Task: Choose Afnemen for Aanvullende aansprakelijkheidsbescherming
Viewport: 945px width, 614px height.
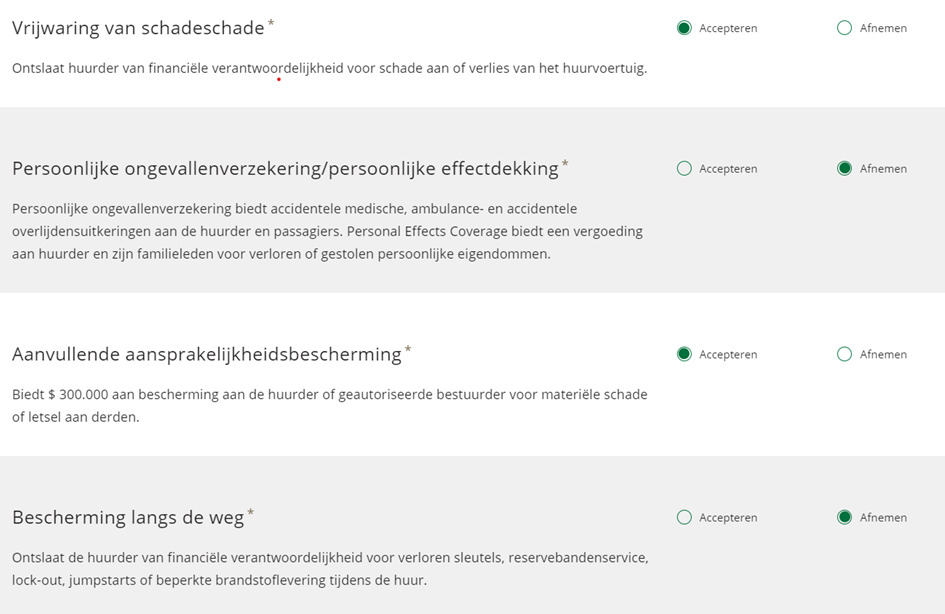Action: (x=844, y=354)
